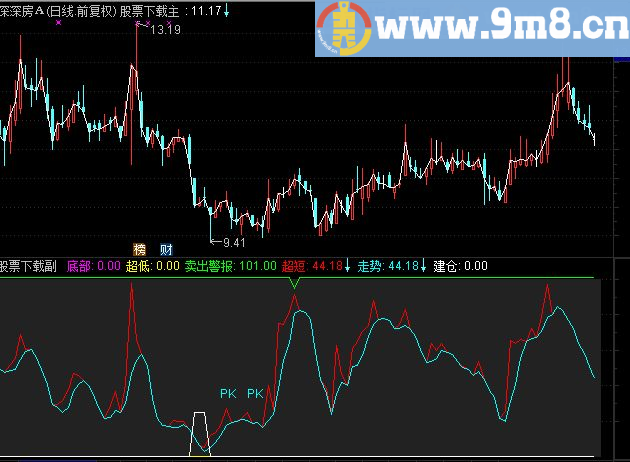Viewport: 630px width, 462px height.
Task: Click the down arrow after 超短 44.18
Action: click(x=348, y=266)
